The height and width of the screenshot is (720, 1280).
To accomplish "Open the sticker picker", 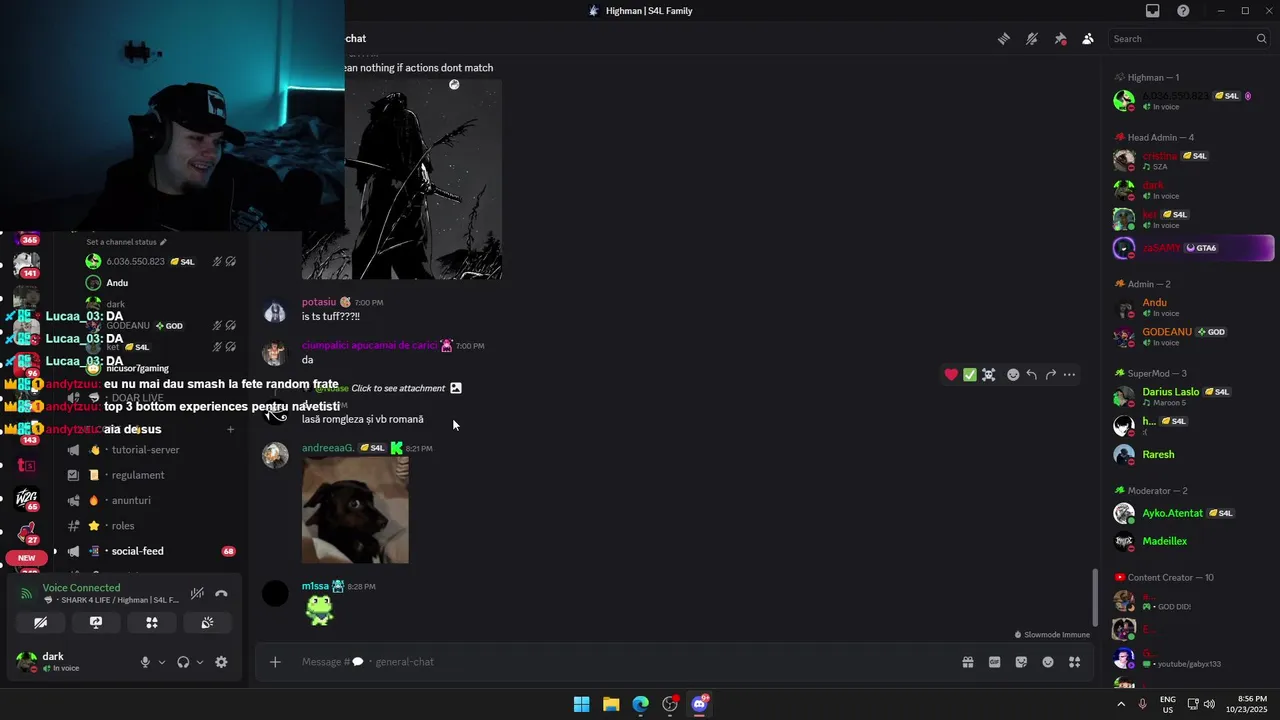I will [1021, 662].
